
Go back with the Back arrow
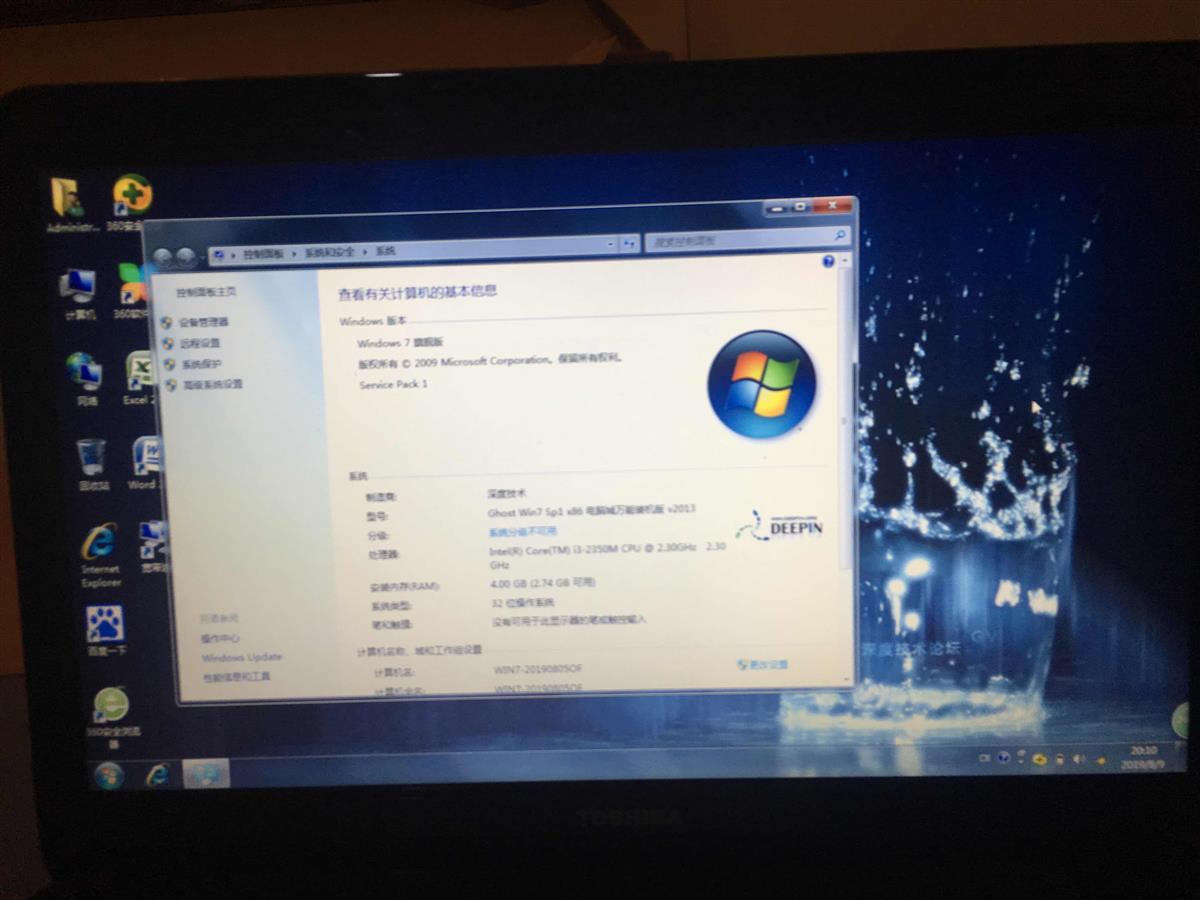[163, 257]
